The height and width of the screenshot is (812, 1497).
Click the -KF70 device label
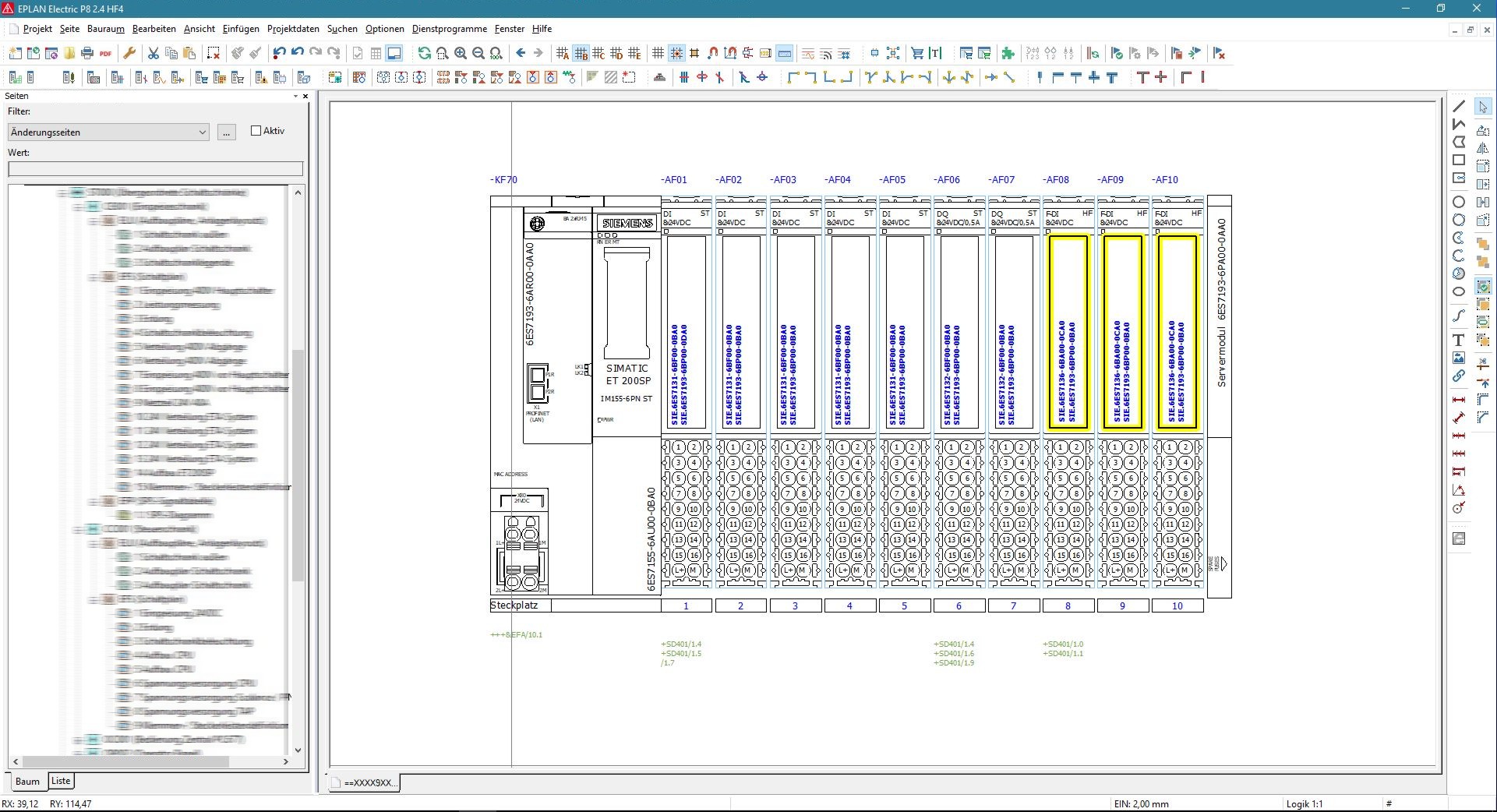click(503, 179)
